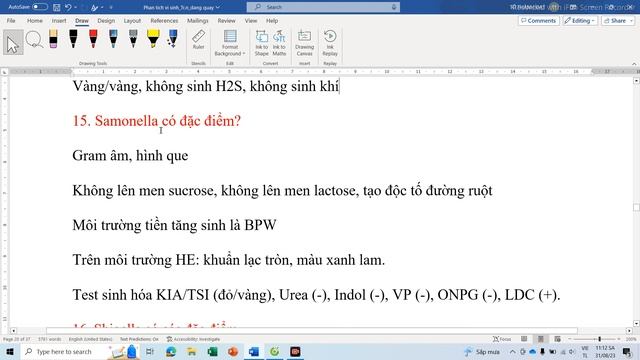The height and width of the screenshot is (360, 640).
Task: Expand the Undo history dropdown
Action: 76,7
